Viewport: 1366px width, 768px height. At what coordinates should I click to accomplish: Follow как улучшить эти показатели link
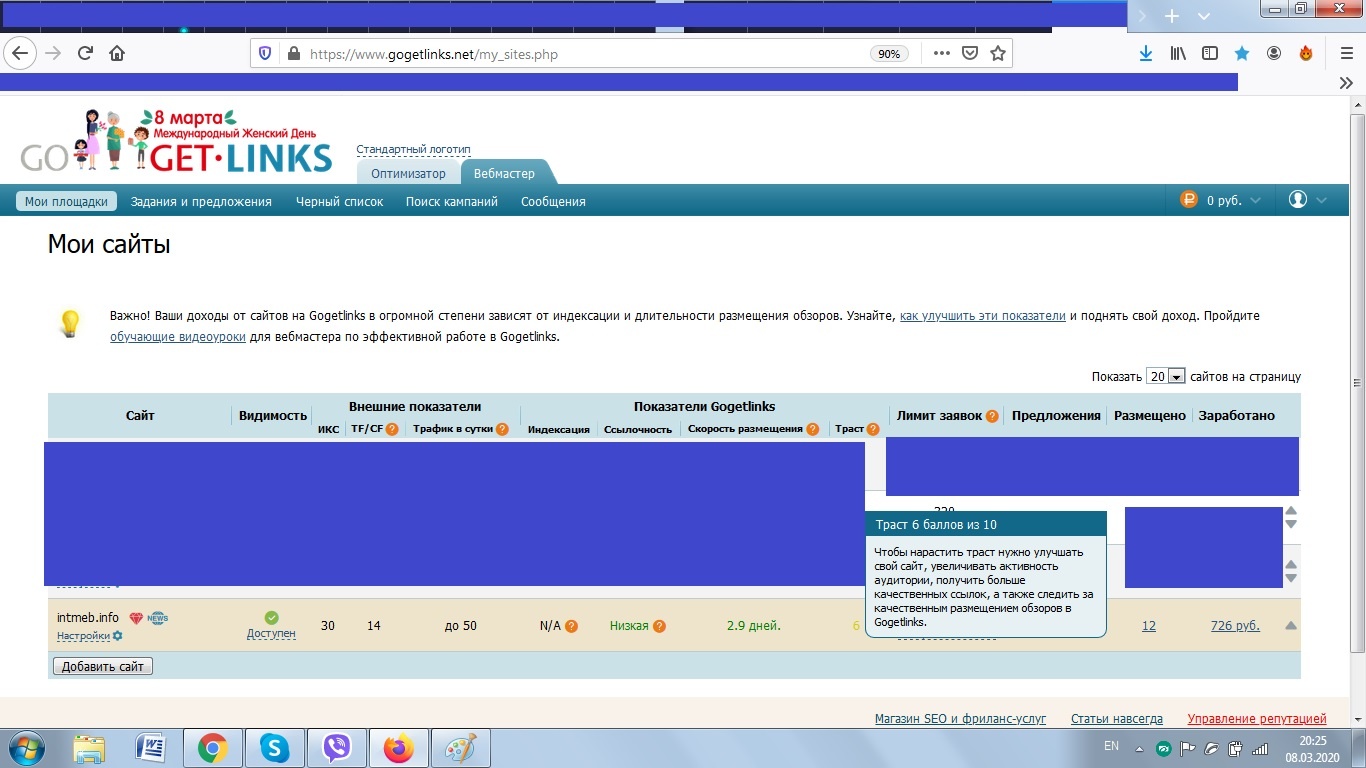[983, 316]
